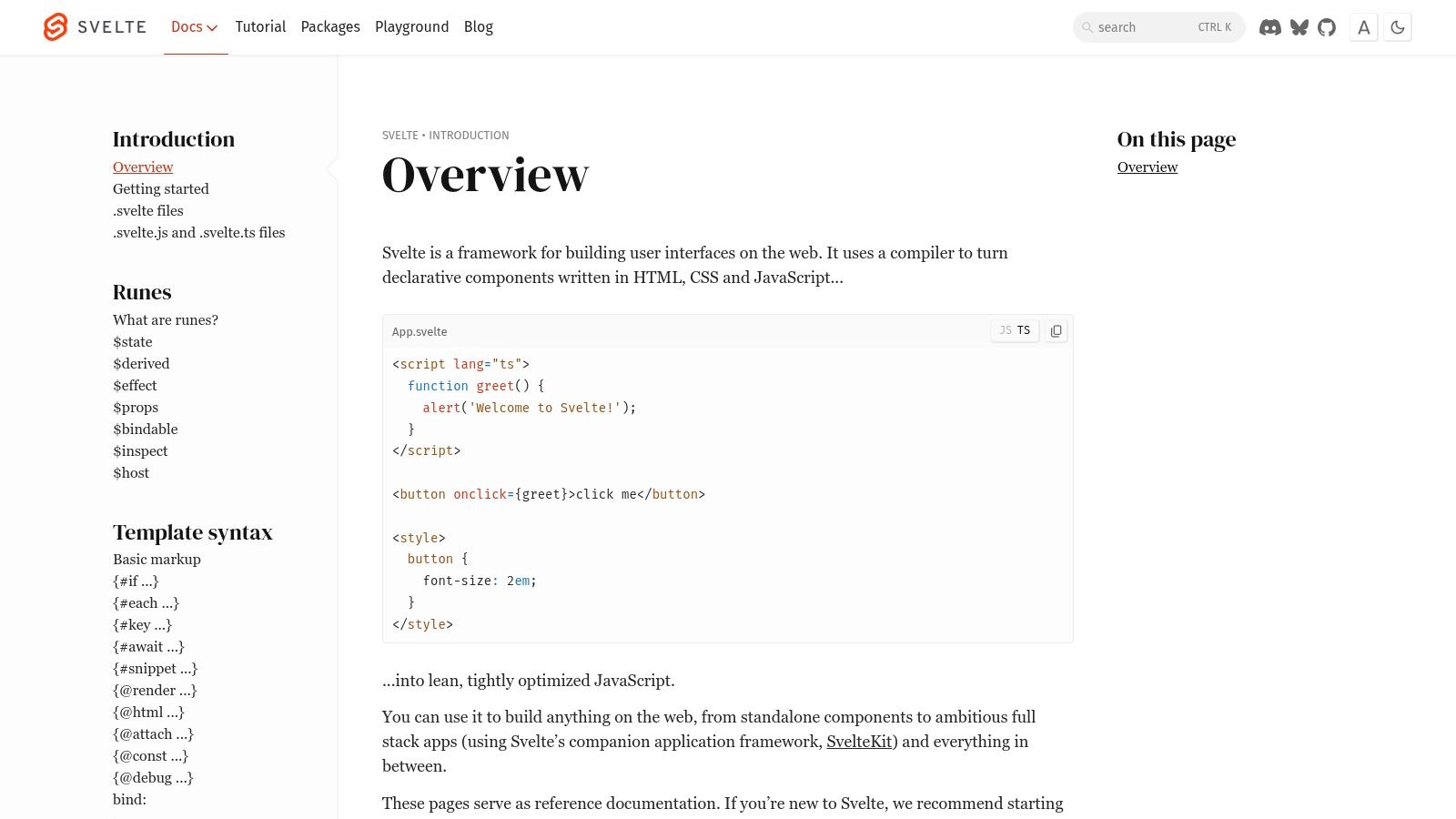Copy the App.svelte code to clipboard
This screenshot has height=819, width=1456.
[x=1056, y=331]
